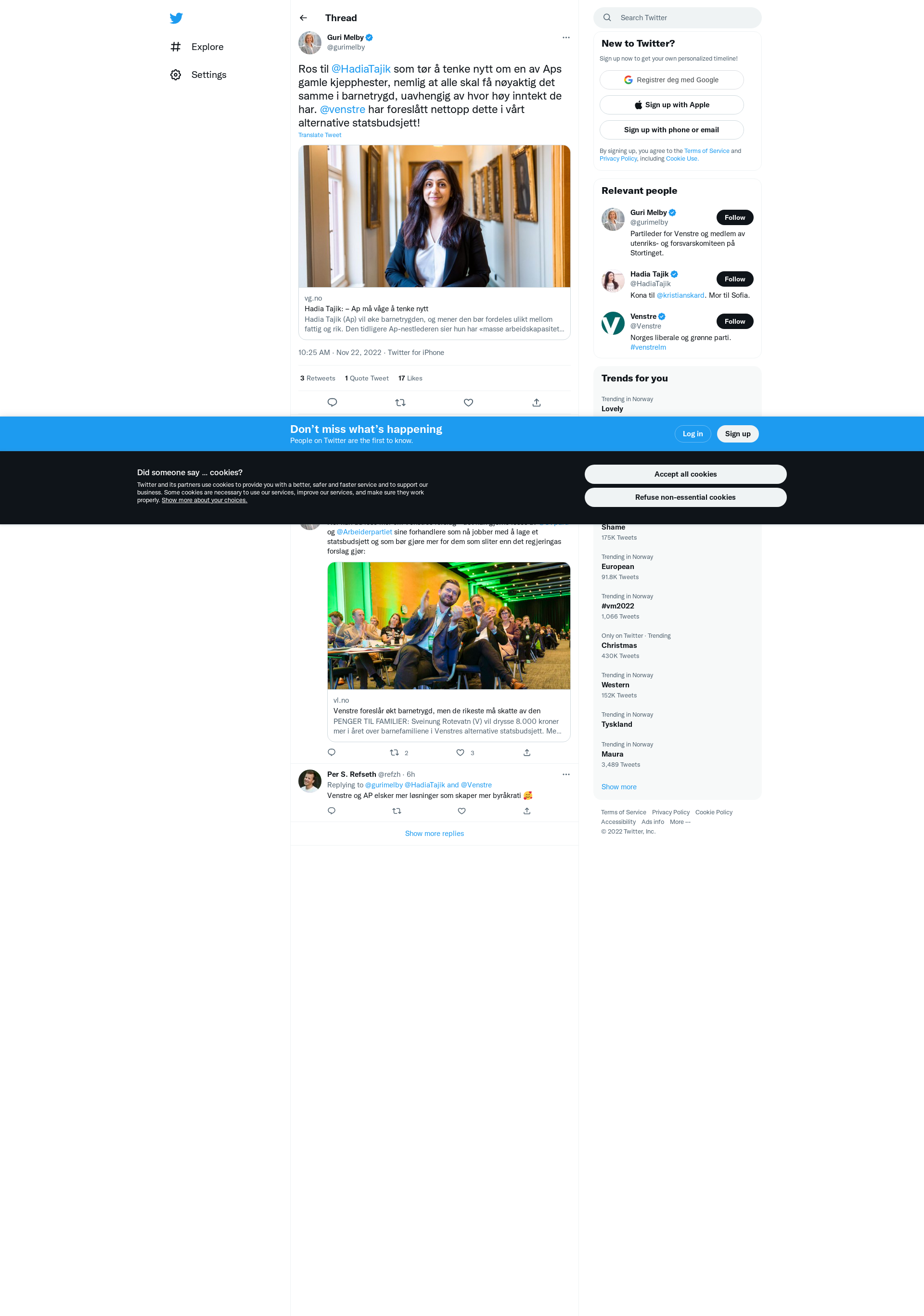Reply to Per S. Refseth's tweet
The image size is (924, 1316).
click(x=332, y=811)
